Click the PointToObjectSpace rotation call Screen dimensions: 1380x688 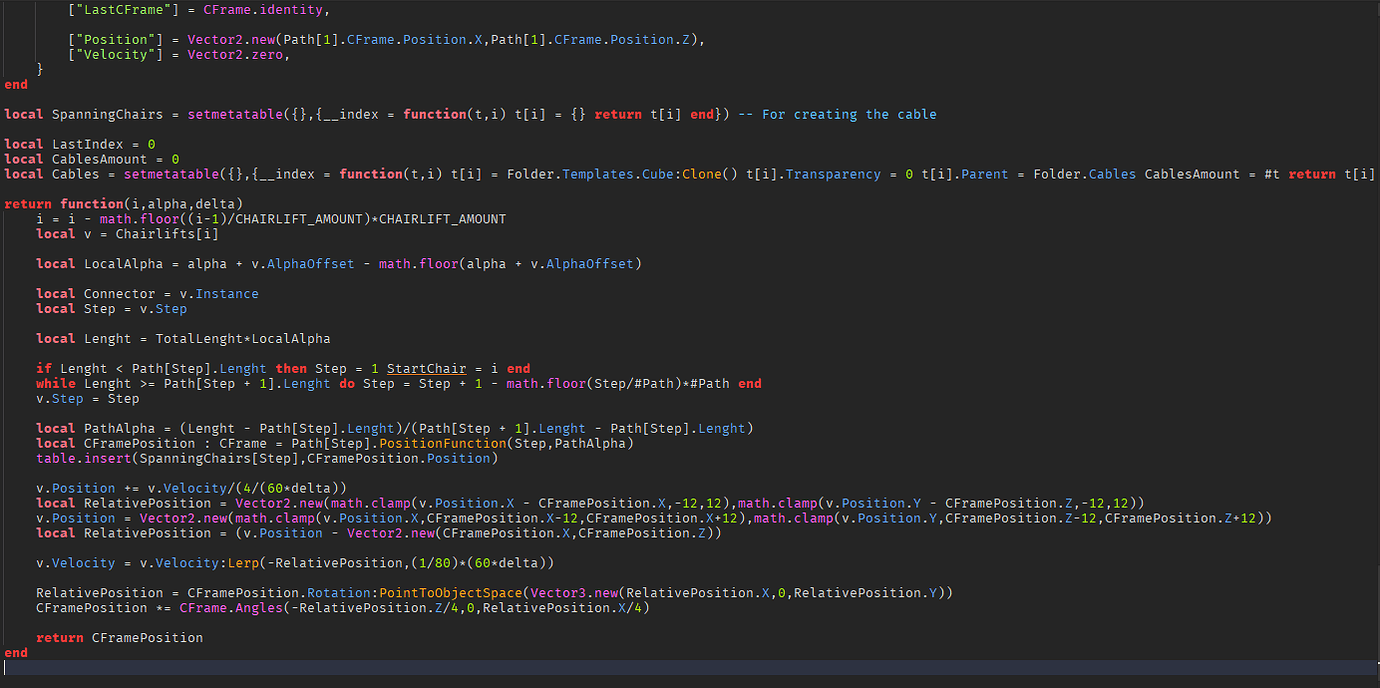(460, 592)
